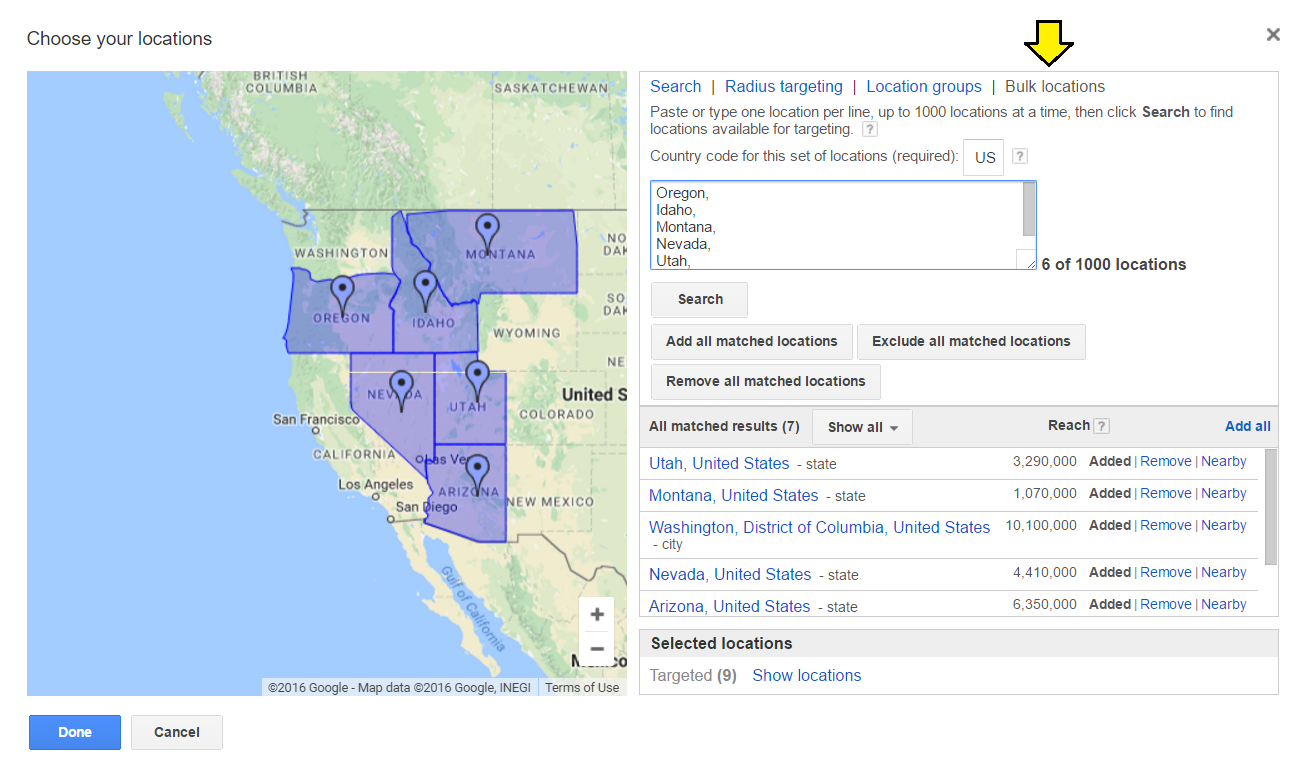
Task: Open Utah, United States result link
Action: pos(719,463)
